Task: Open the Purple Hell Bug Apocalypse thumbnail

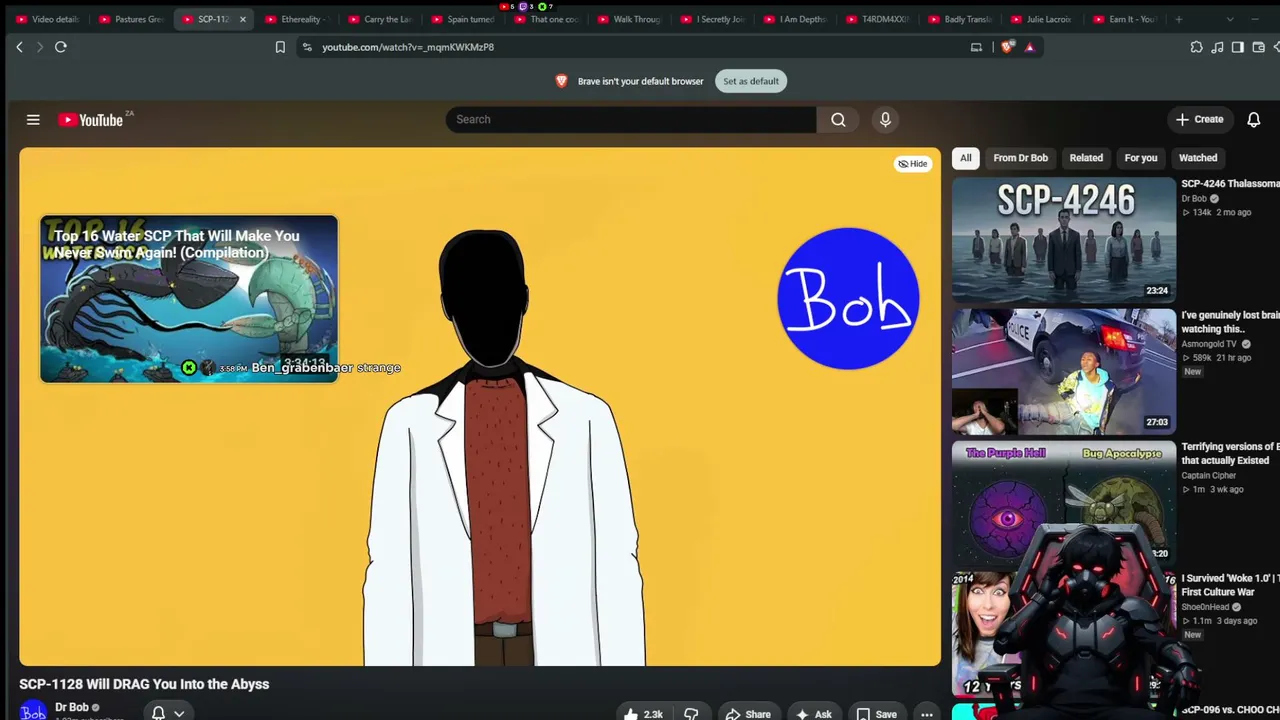Action: (x=1064, y=503)
